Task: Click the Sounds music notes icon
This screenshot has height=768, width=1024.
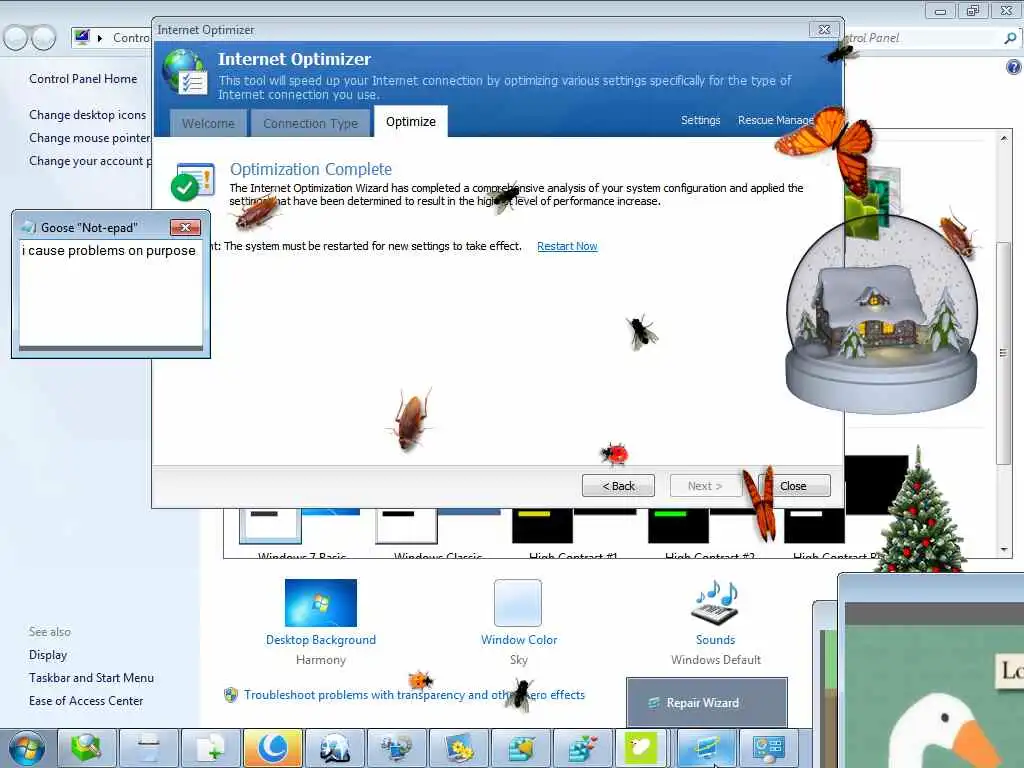Action: tap(715, 603)
